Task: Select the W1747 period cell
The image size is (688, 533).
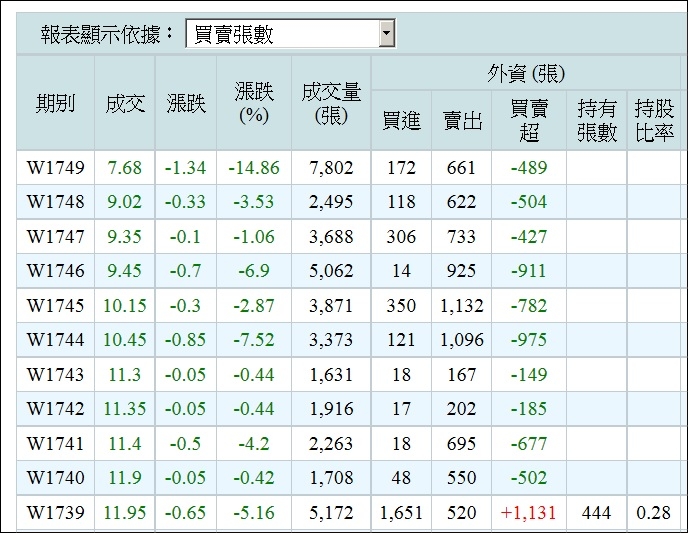Action: click(x=55, y=236)
